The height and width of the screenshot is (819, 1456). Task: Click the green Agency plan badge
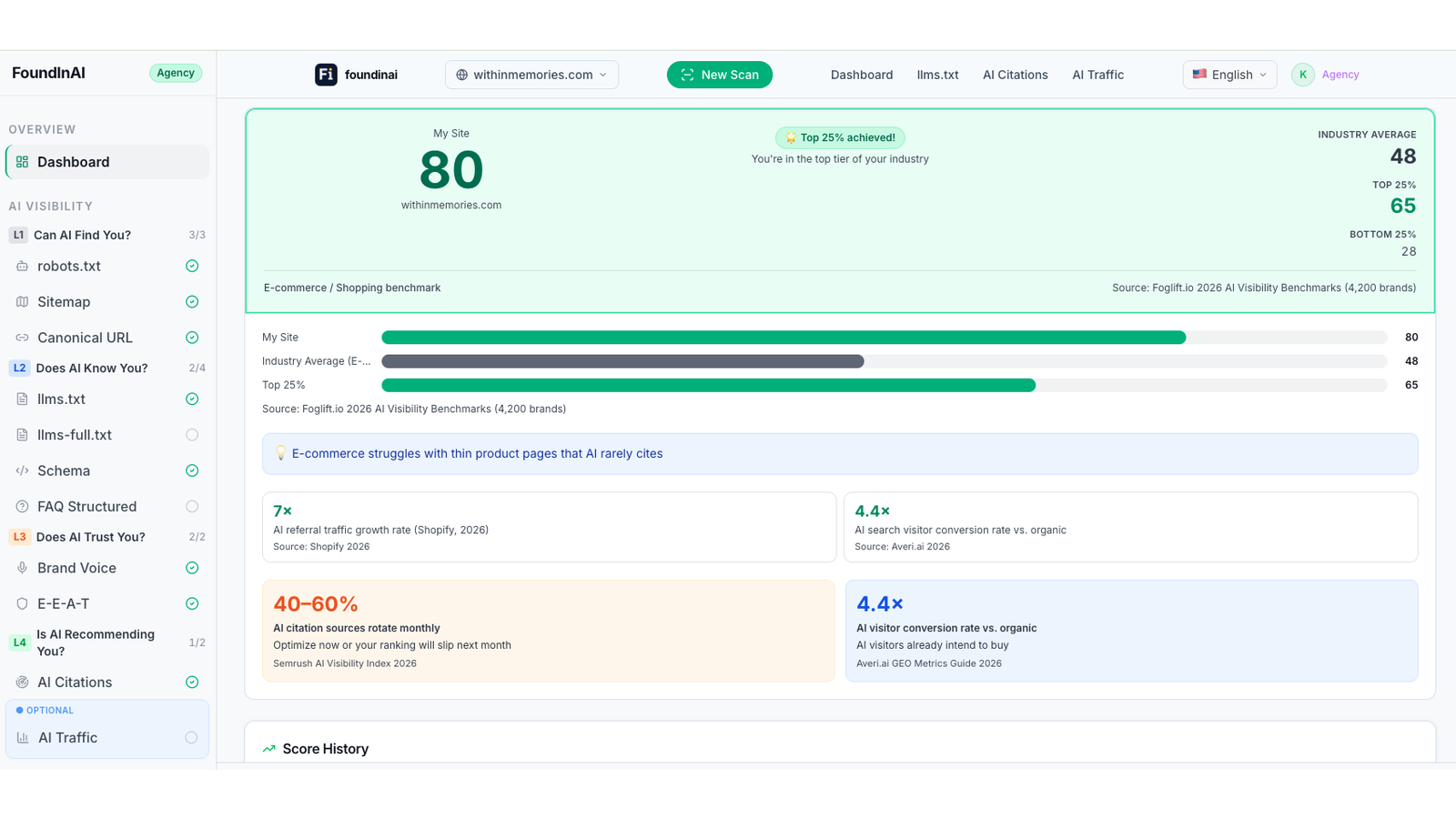tap(176, 73)
